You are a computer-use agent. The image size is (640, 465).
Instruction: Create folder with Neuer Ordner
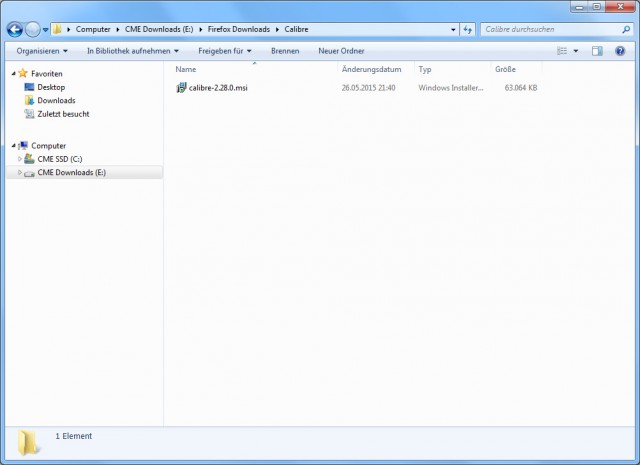[x=341, y=51]
